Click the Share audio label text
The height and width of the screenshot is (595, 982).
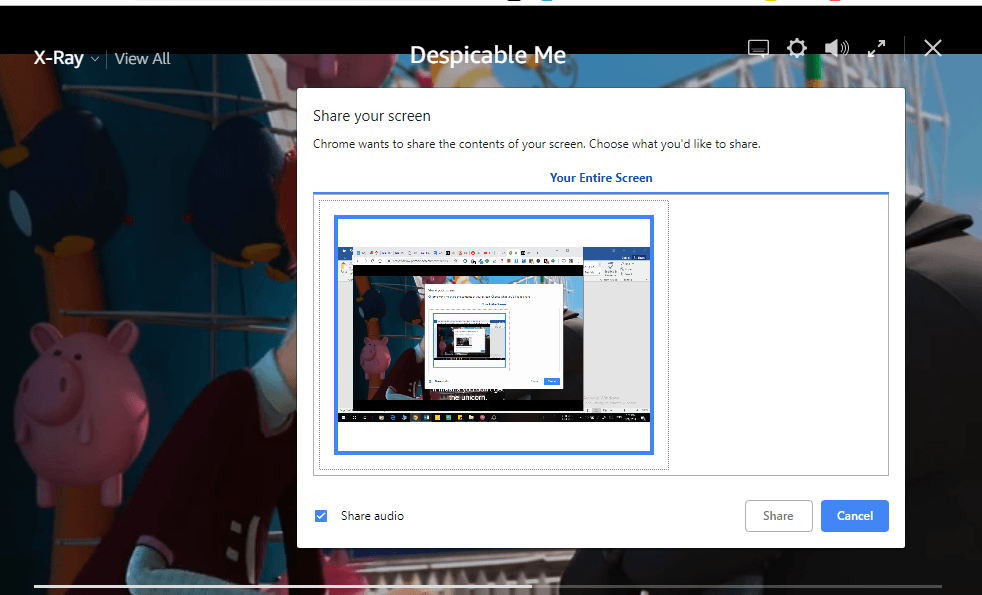tap(372, 516)
